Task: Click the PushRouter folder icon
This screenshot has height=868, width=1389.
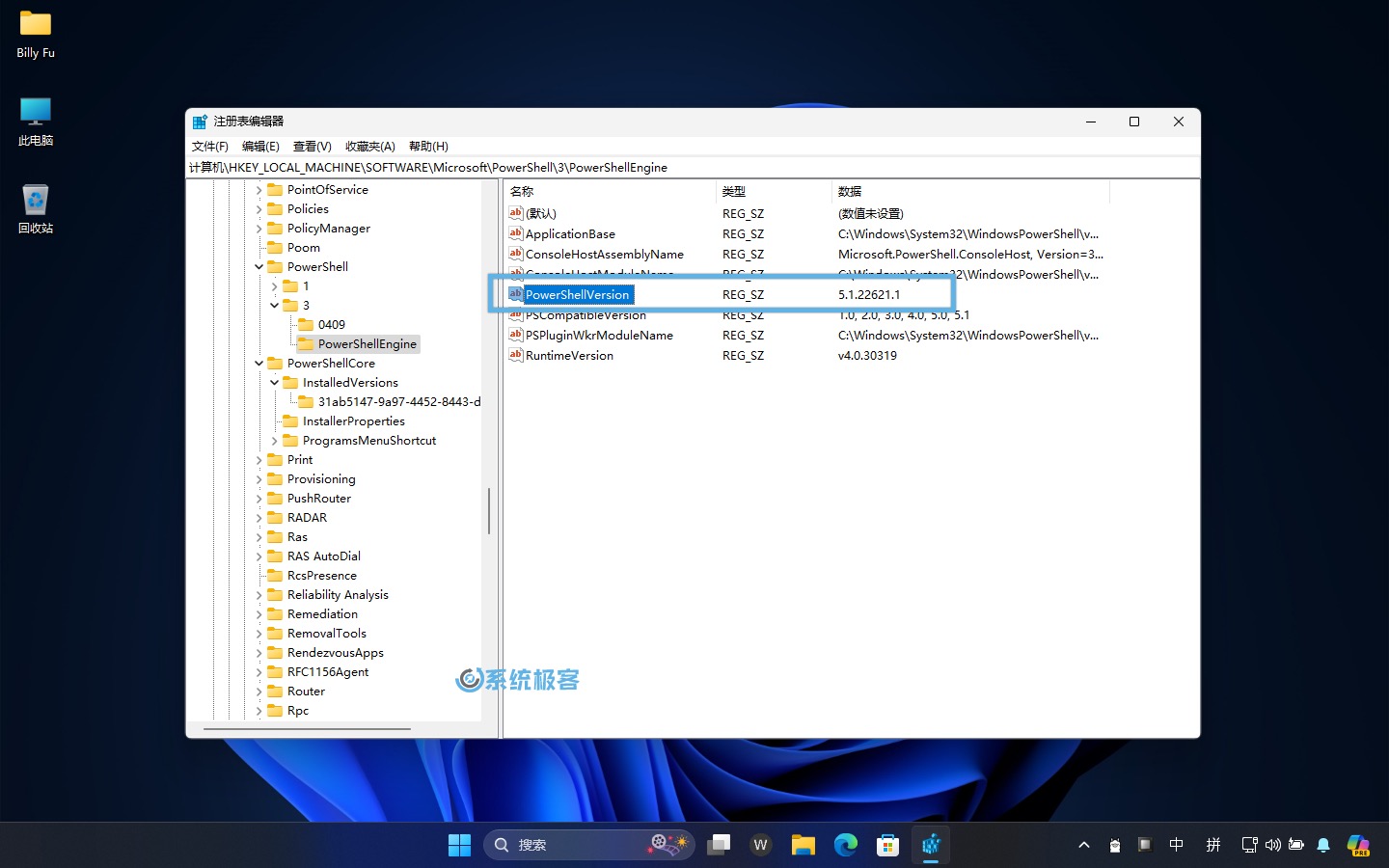Action: 275,498
